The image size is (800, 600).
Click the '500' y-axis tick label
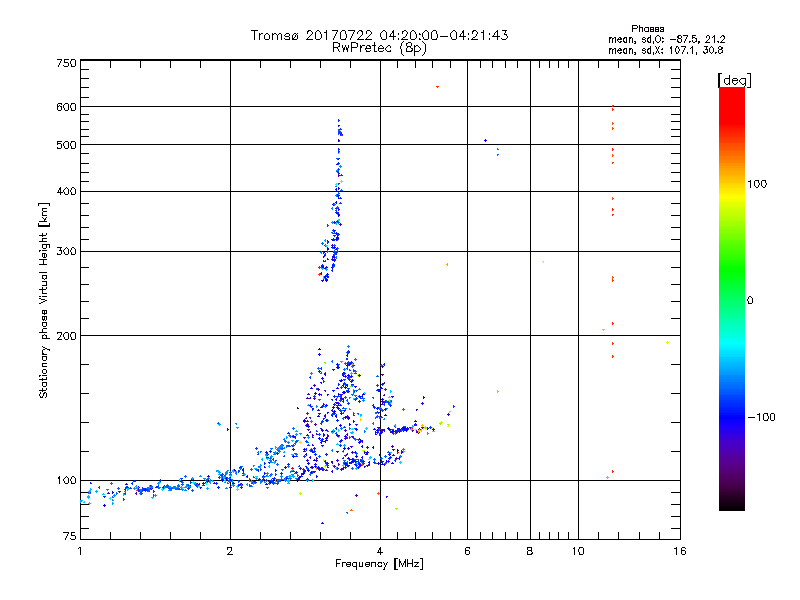(x=66, y=145)
